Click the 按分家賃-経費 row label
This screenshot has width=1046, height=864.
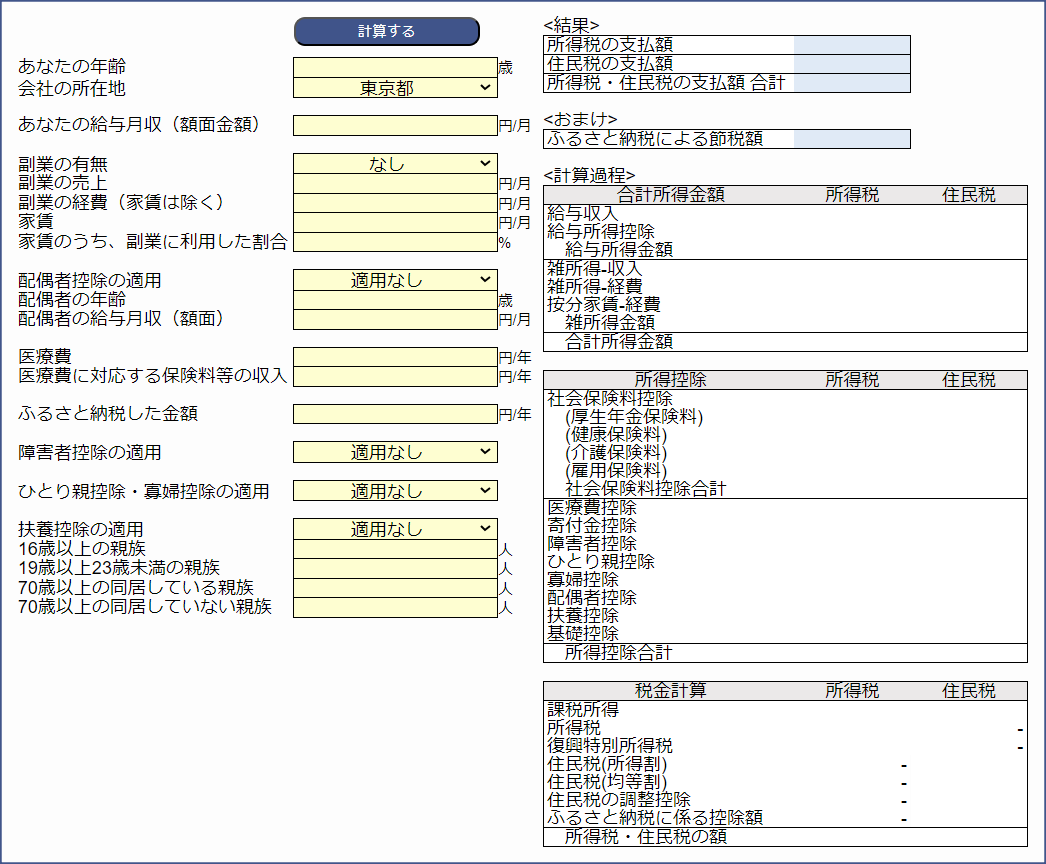click(x=604, y=304)
